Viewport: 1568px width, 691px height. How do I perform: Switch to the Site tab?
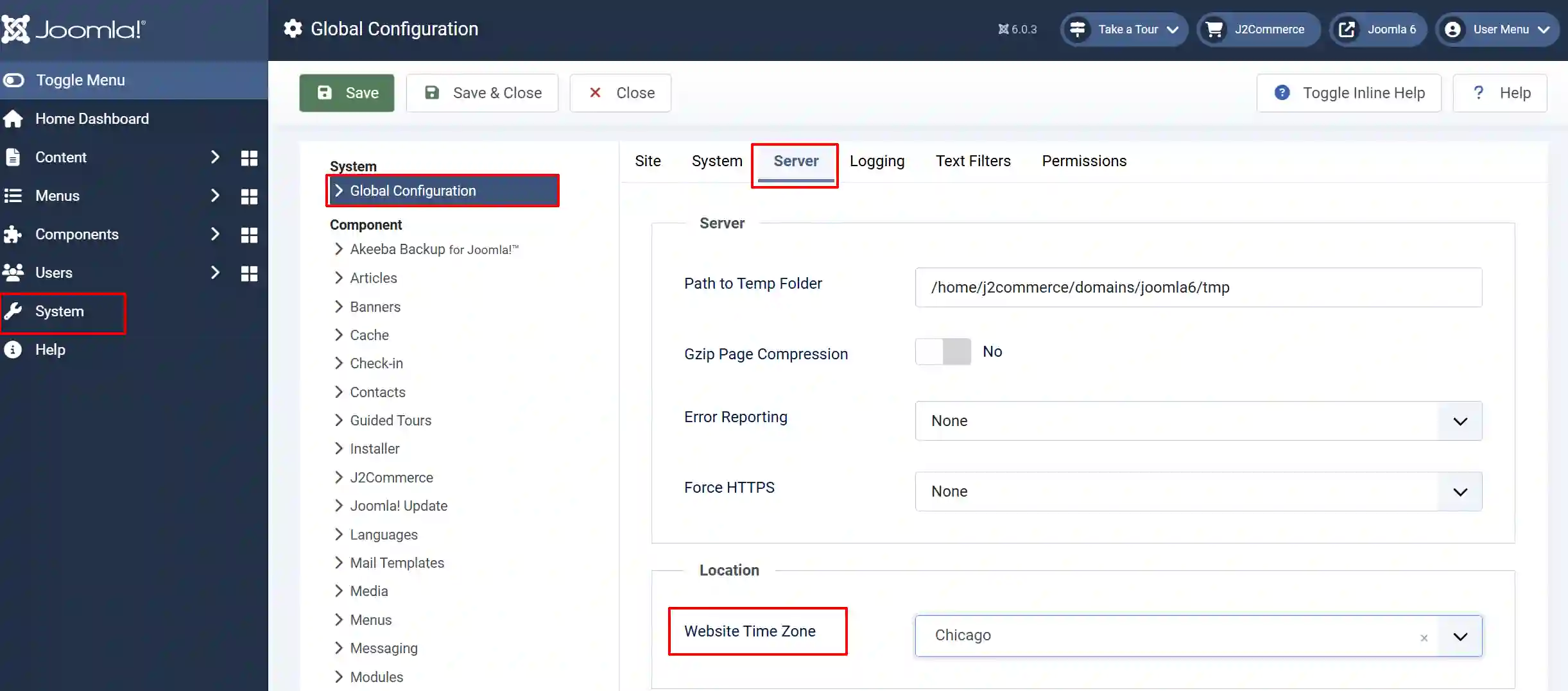pos(648,161)
